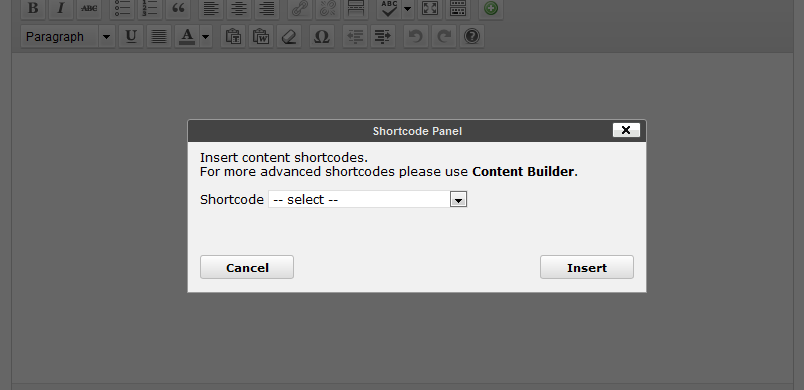This screenshot has height=390, width=804.
Task: Insert a blockquote
Action: pyautogui.click(x=178, y=8)
